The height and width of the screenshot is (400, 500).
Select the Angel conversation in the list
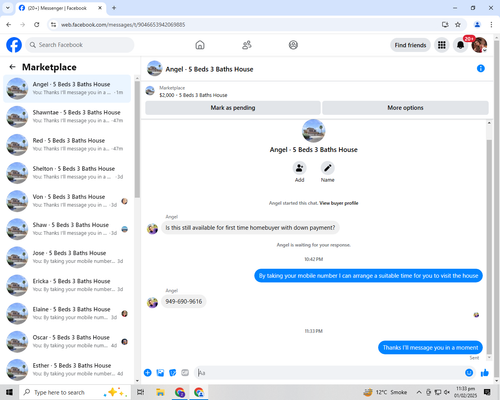pos(67,88)
